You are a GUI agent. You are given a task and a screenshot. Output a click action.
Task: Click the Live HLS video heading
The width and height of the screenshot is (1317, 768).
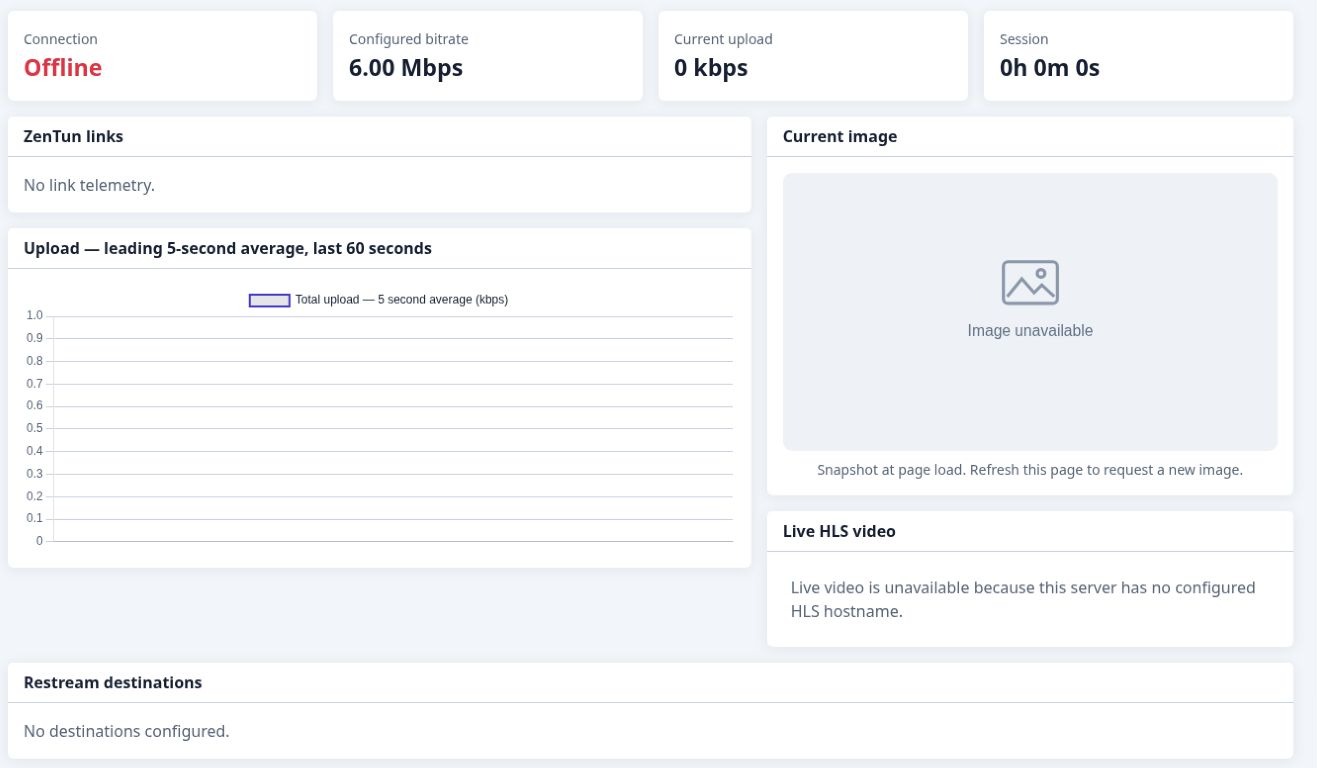coord(839,531)
